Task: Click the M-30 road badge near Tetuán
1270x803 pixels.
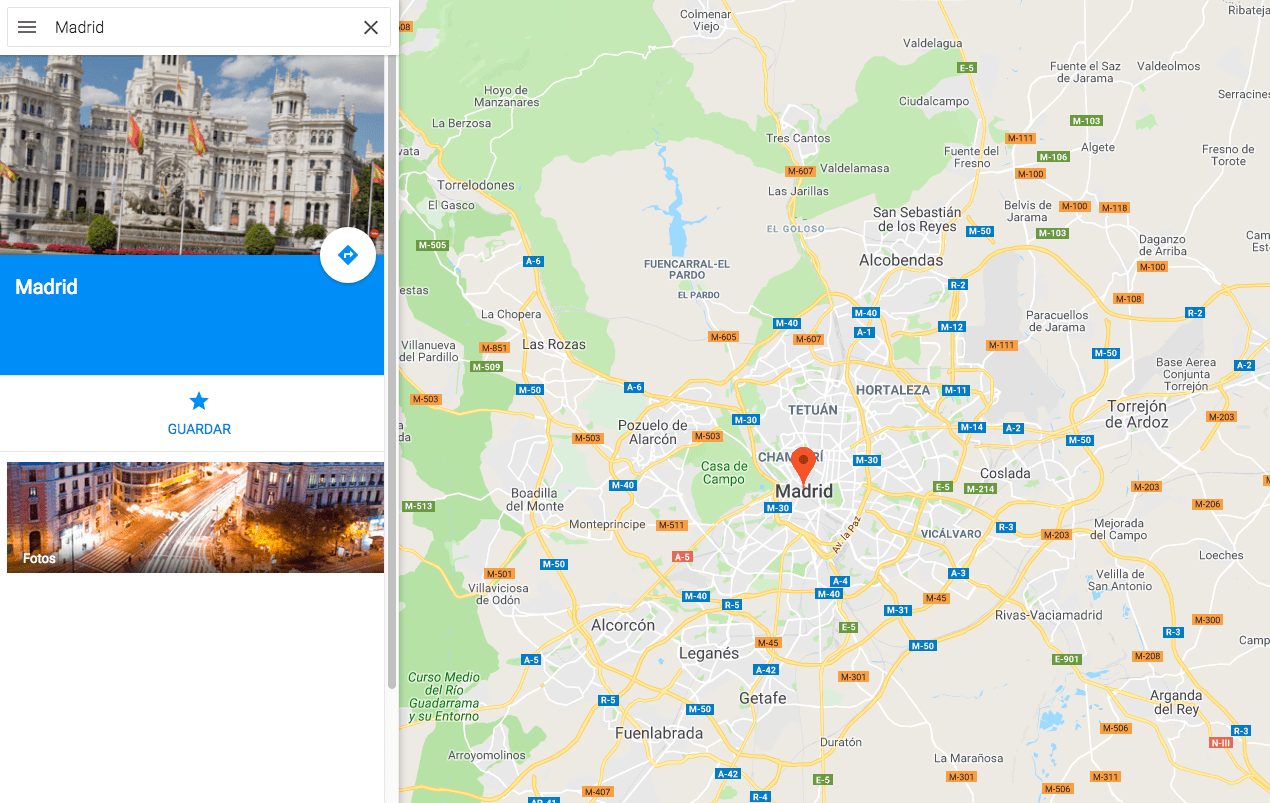Action: coord(745,420)
